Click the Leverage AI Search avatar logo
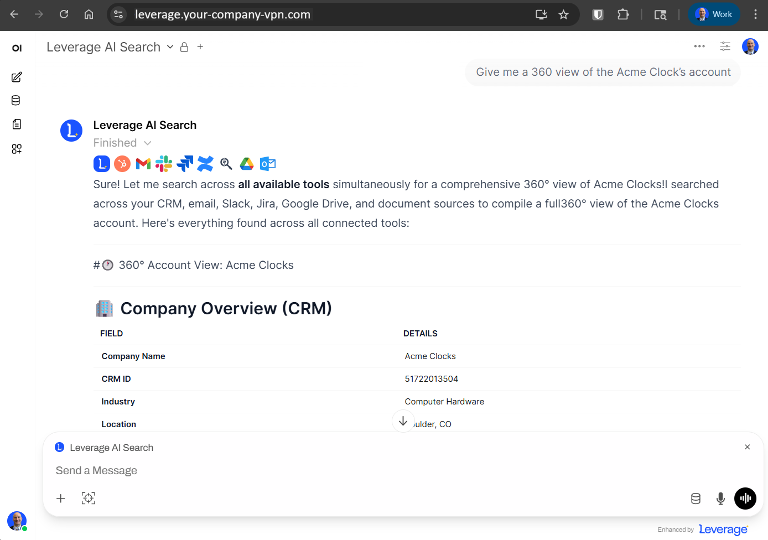Image resolution: width=768 pixels, height=540 pixels. [x=71, y=130]
